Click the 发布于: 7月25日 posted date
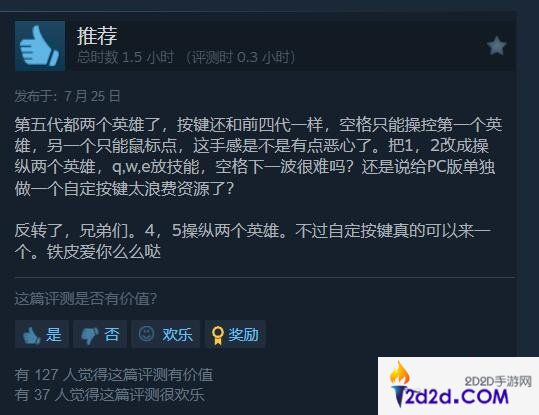Image resolution: width=539 pixels, height=415 pixels. pos(67,96)
